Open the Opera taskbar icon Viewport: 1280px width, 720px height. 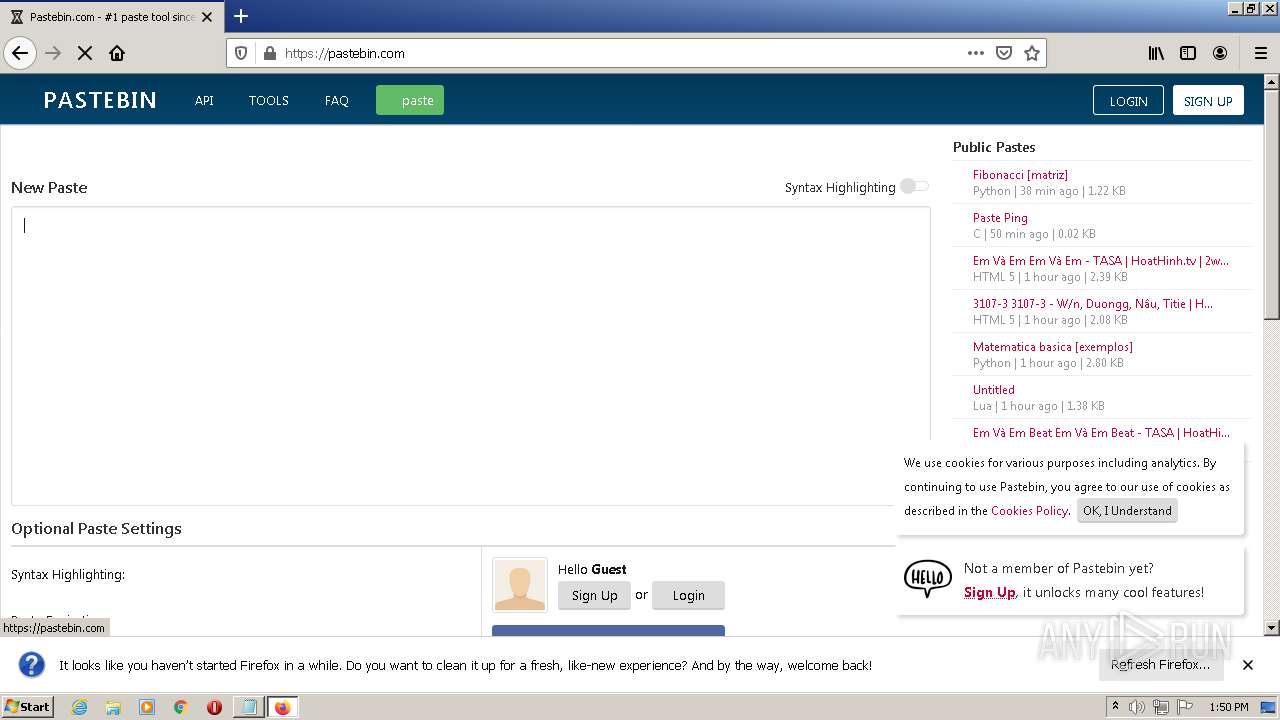coord(214,706)
